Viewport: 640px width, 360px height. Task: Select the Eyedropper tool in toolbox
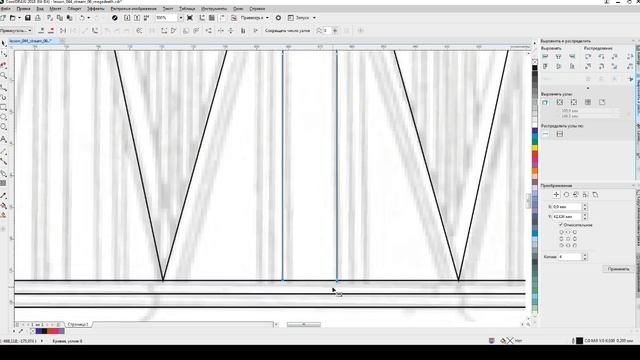(x=4, y=196)
